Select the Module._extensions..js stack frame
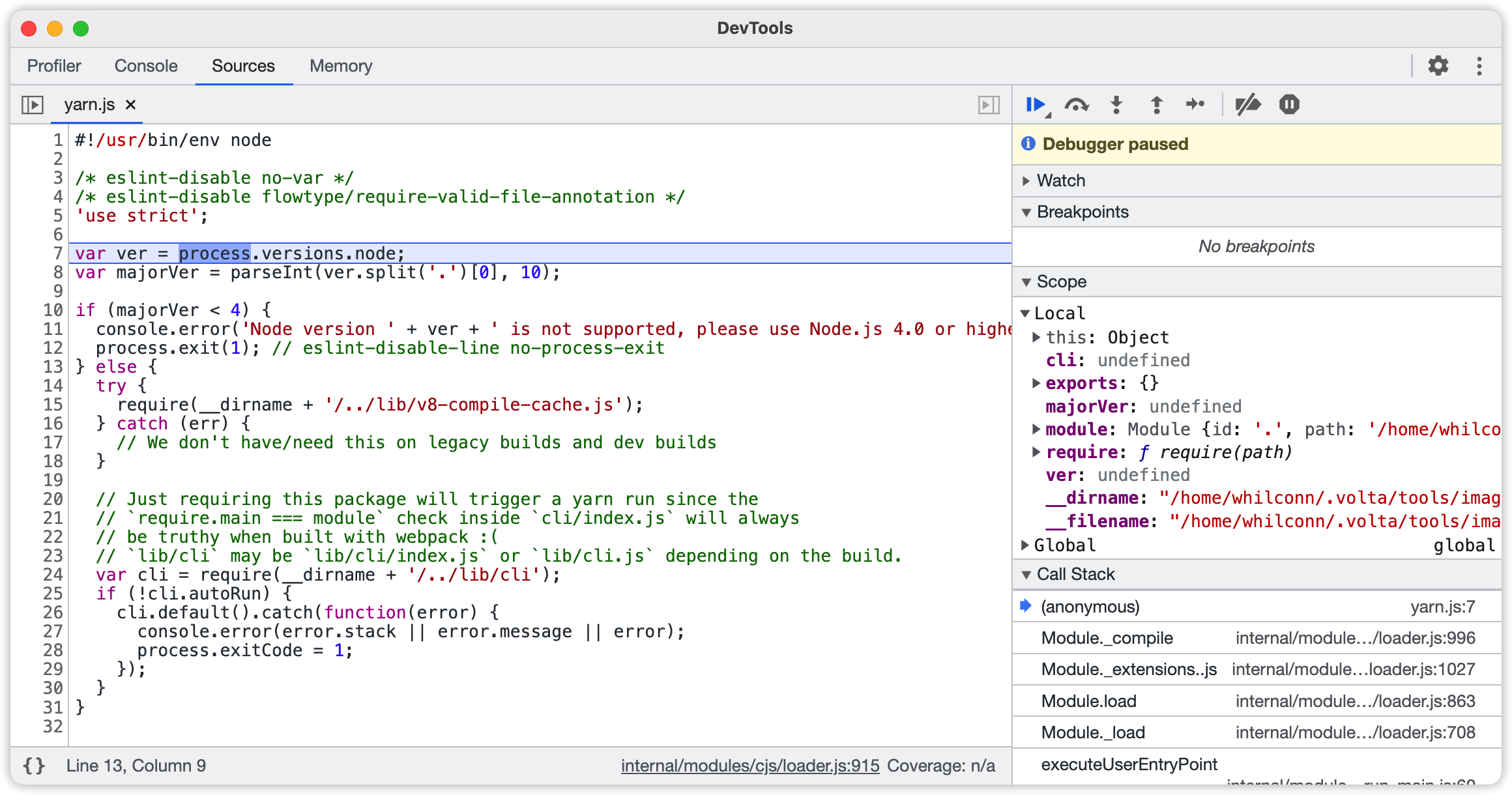 tap(1257, 669)
